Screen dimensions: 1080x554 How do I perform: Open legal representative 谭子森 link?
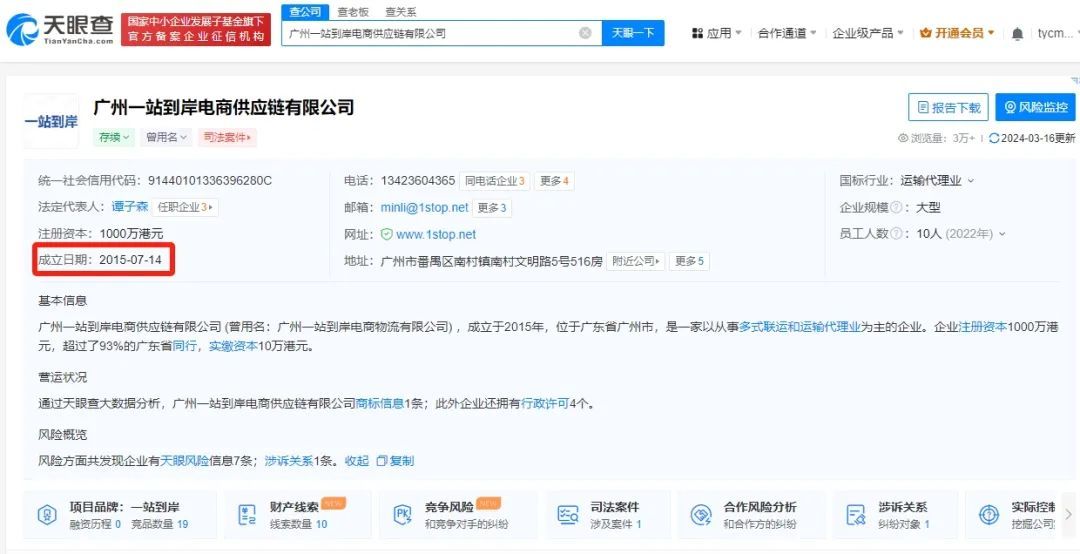point(130,207)
